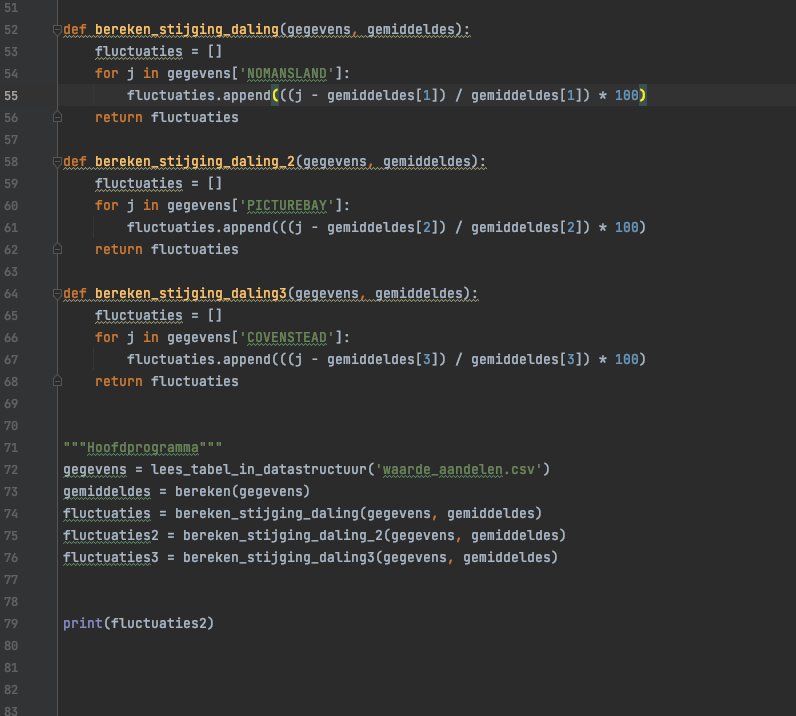
Task: Collapse the bereken_stijging_daling3 function fold marker
Action: (57, 294)
